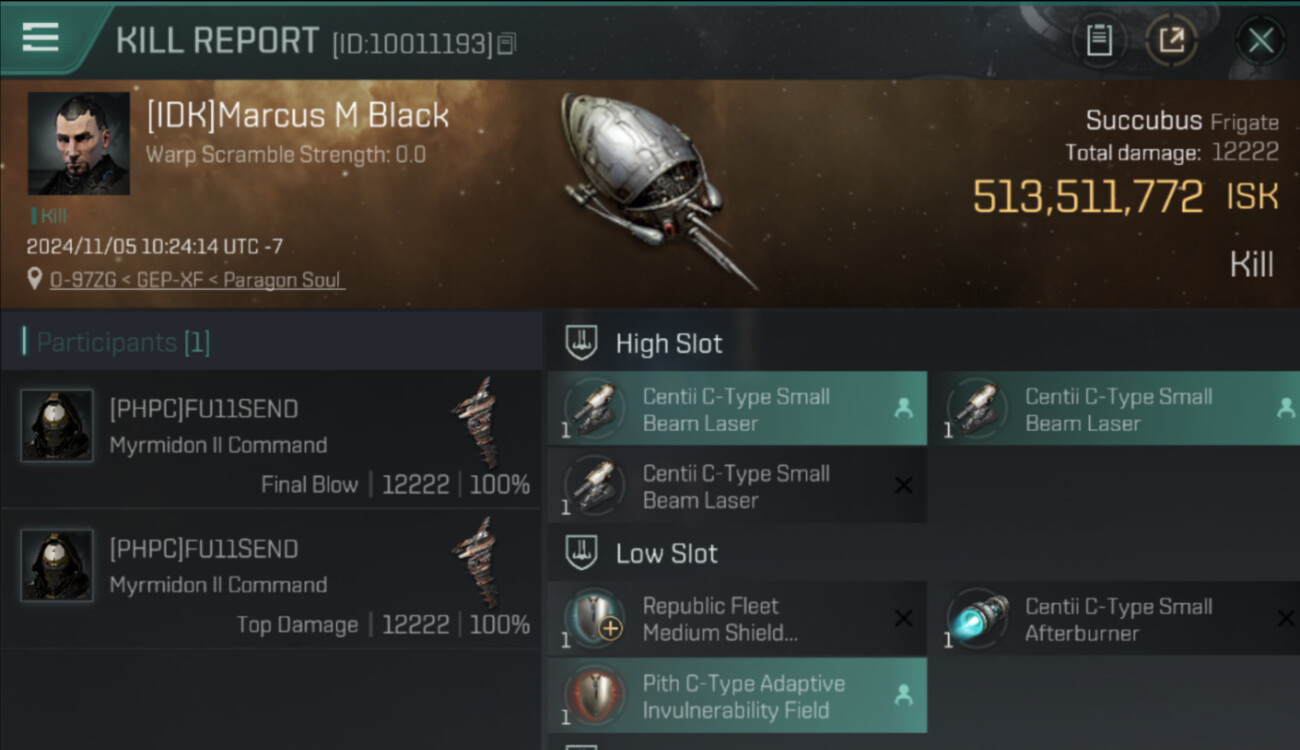Click Top Damage participant's pilot portrait
Screen dimensions: 1300x750
(57, 566)
